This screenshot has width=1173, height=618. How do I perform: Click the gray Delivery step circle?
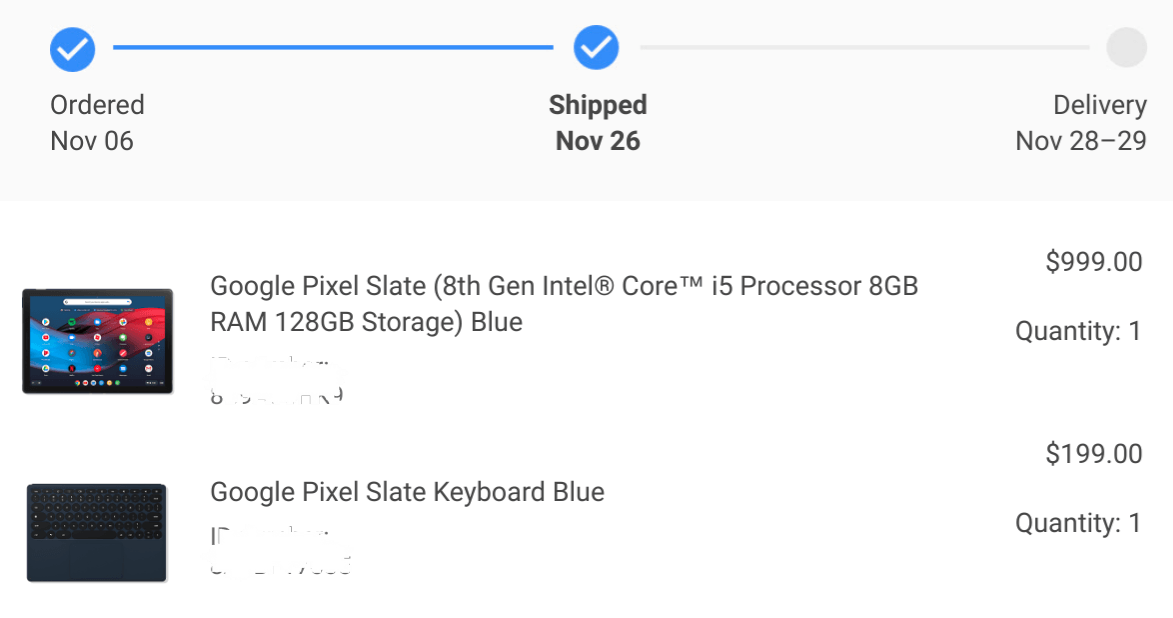tap(1126, 48)
